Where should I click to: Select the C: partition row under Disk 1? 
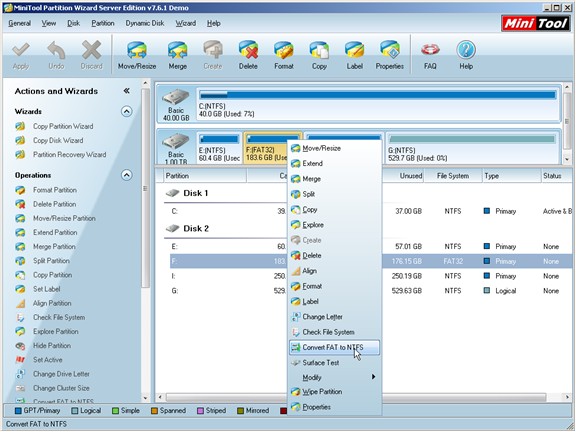370,211
